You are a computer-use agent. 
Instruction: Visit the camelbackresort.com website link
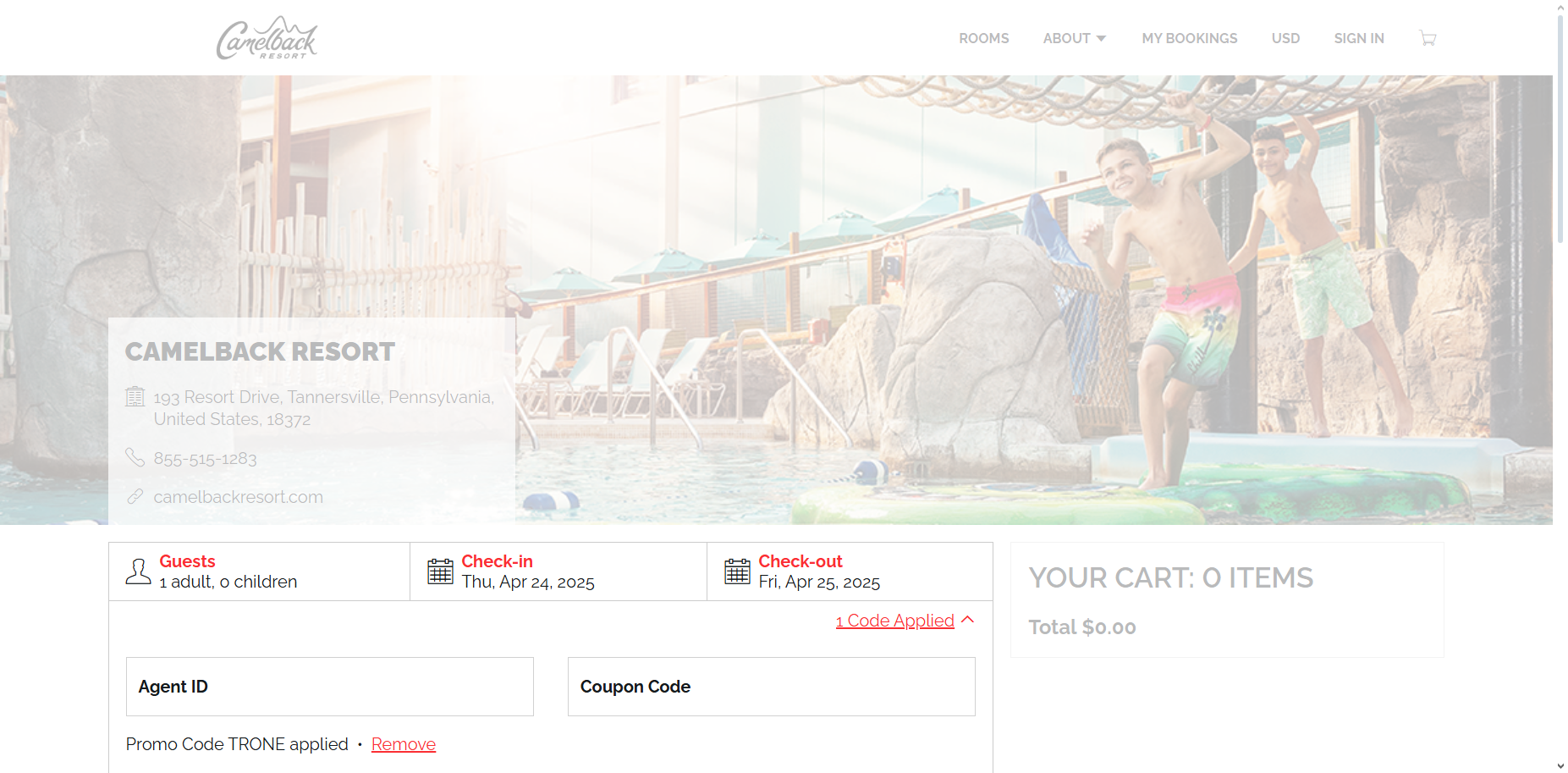pyautogui.click(x=239, y=497)
